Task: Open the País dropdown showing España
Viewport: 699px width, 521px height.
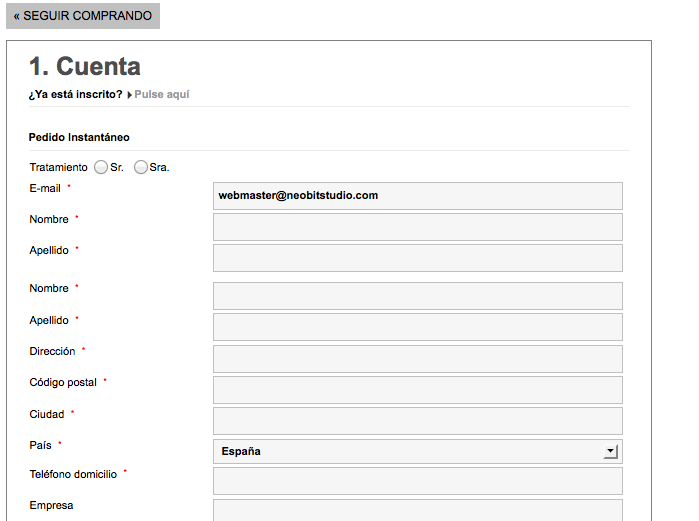Action: click(x=418, y=451)
